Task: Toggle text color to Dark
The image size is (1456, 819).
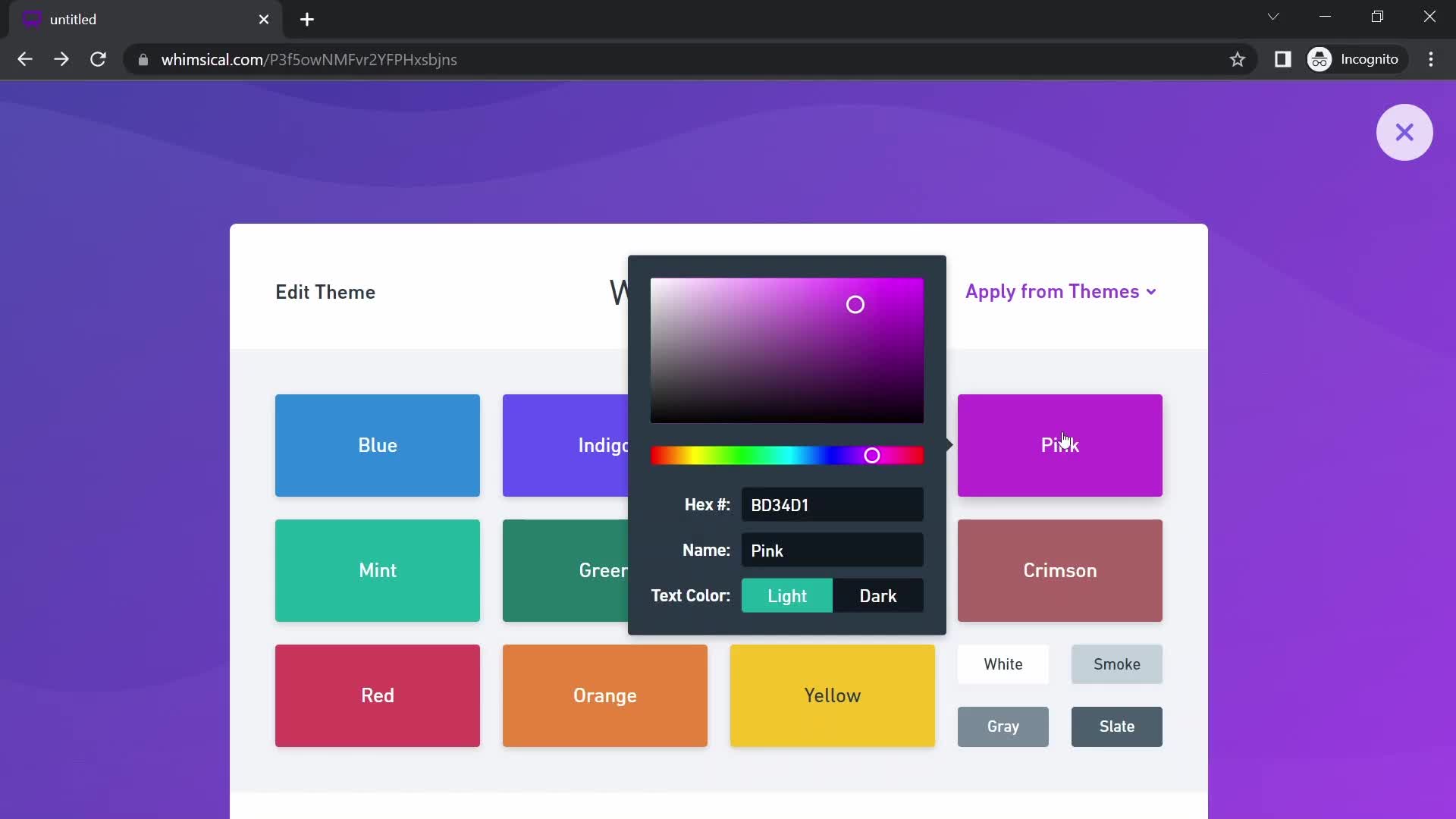Action: pyautogui.click(x=879, y=595)
